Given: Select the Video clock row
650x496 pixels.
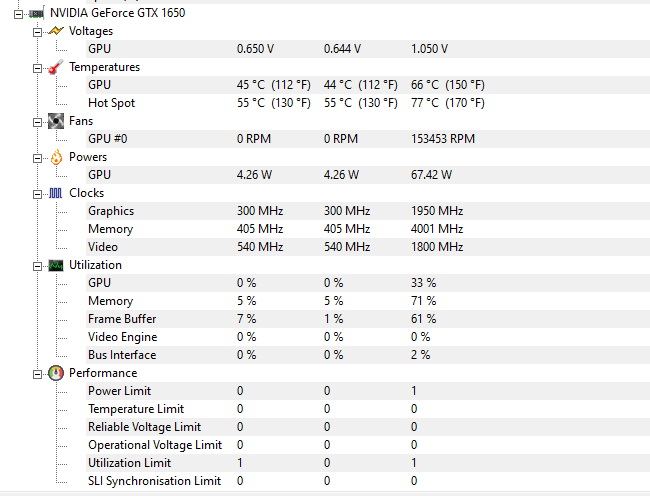Looking at the screenshot, I should tap(369, 247).
